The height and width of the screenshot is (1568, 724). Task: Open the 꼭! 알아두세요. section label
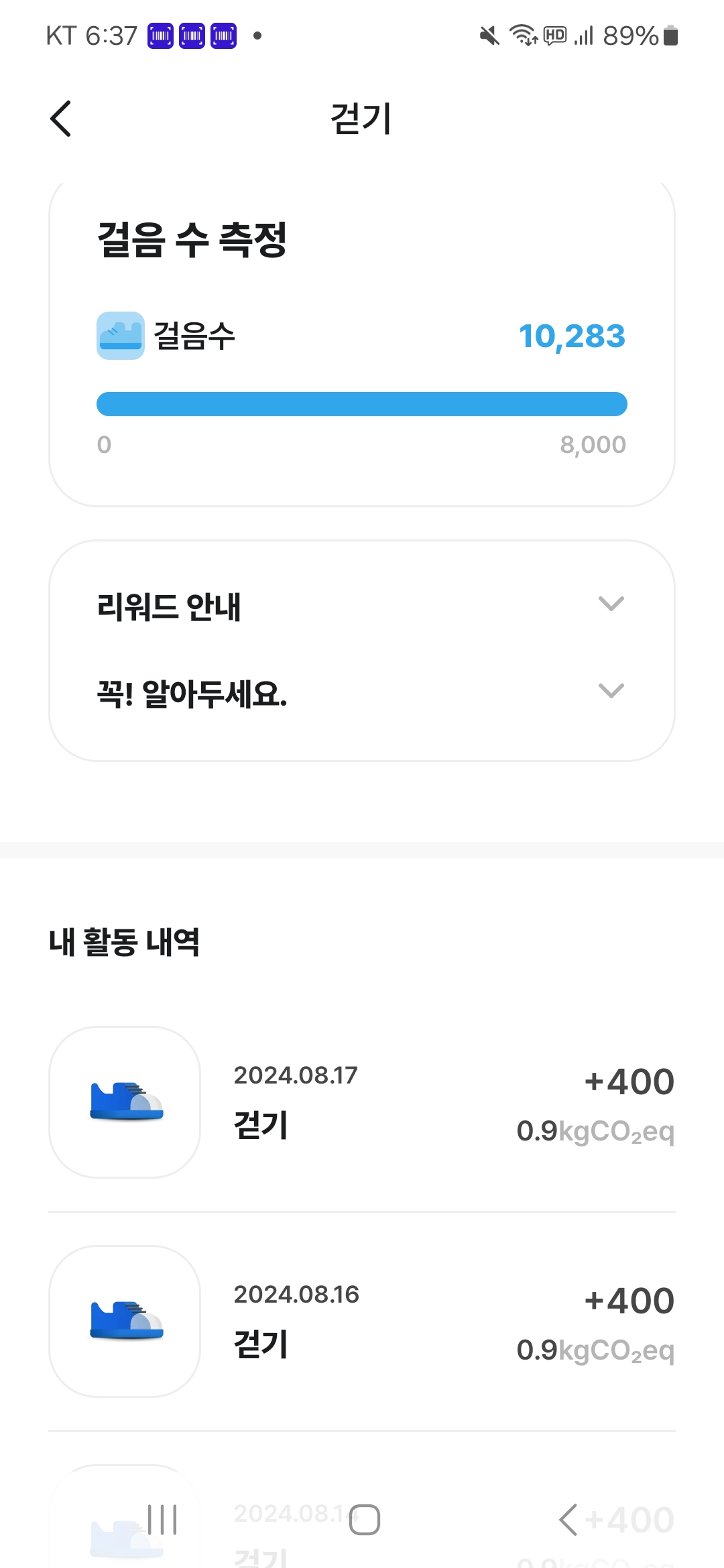[x=192, y=694]
